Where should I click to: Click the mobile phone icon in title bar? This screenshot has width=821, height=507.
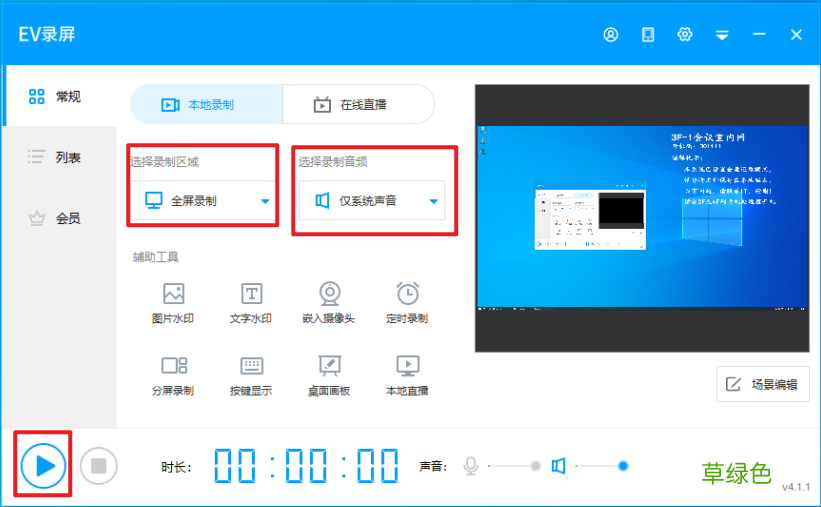pos(648,35)
